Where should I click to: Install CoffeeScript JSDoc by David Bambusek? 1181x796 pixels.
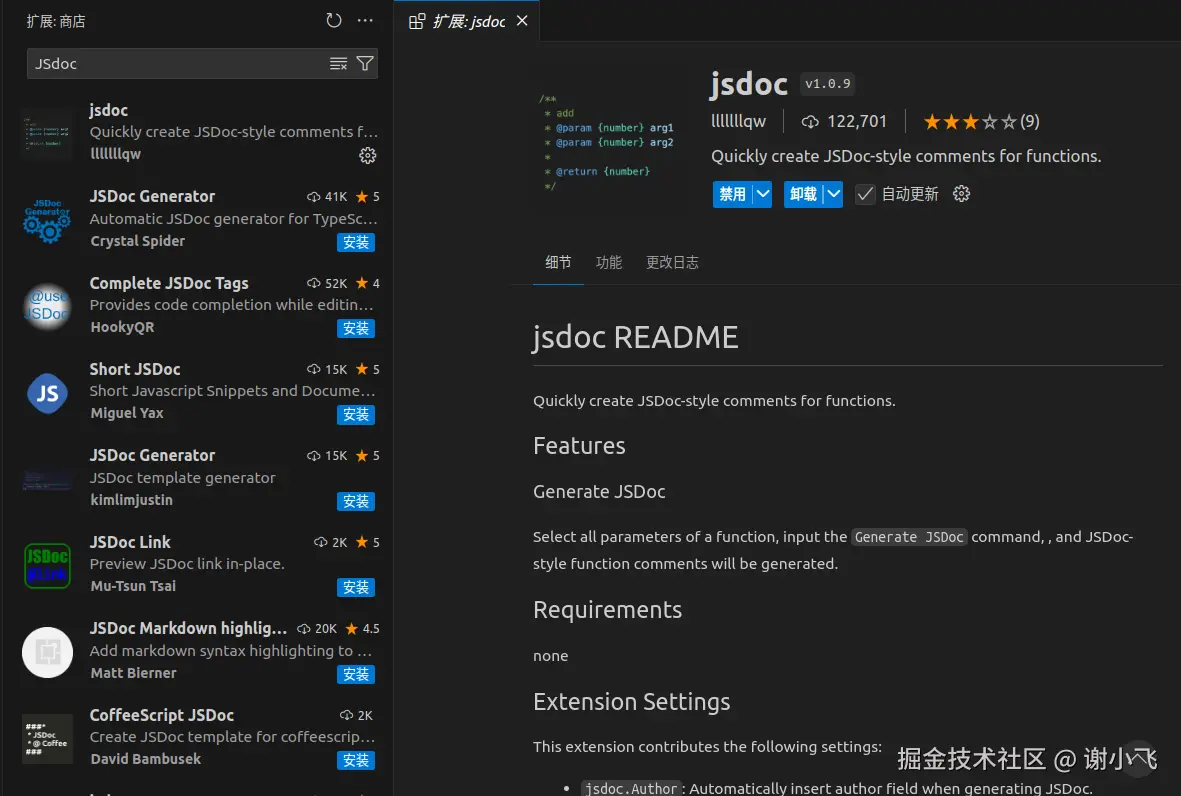356,761
